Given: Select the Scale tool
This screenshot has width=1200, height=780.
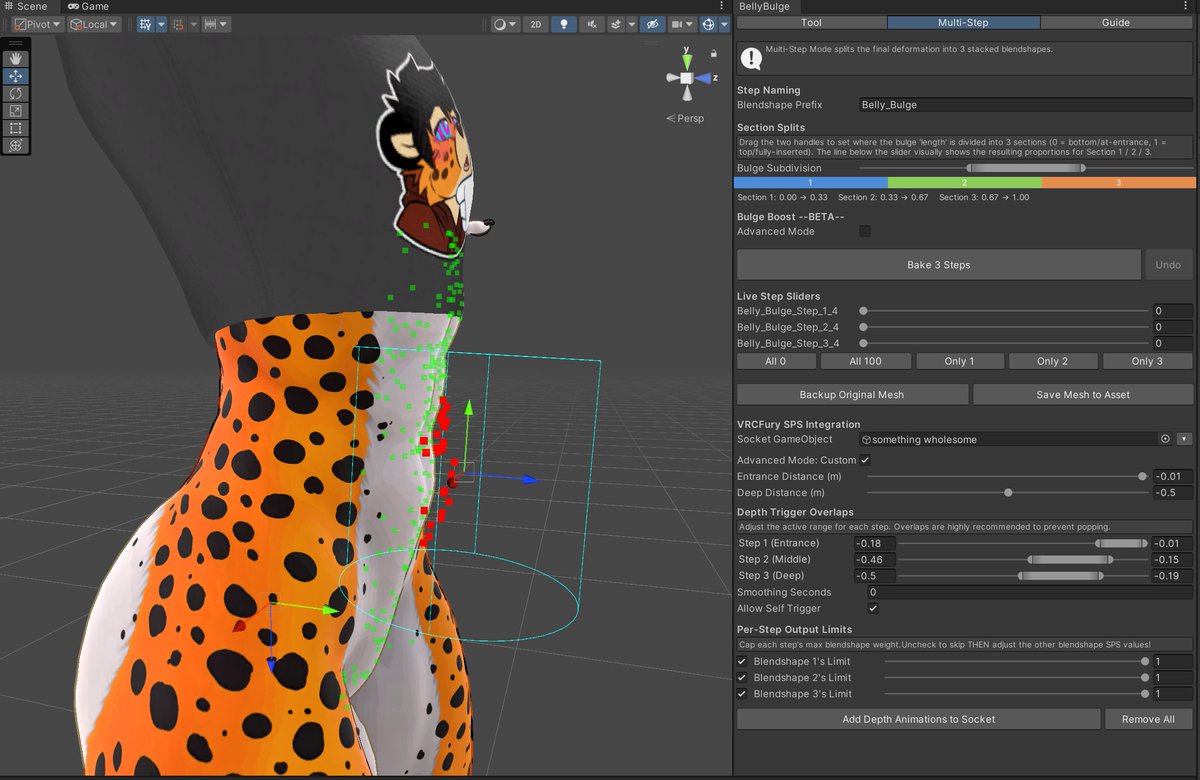Looking at the screenshot, I should 16,110.
